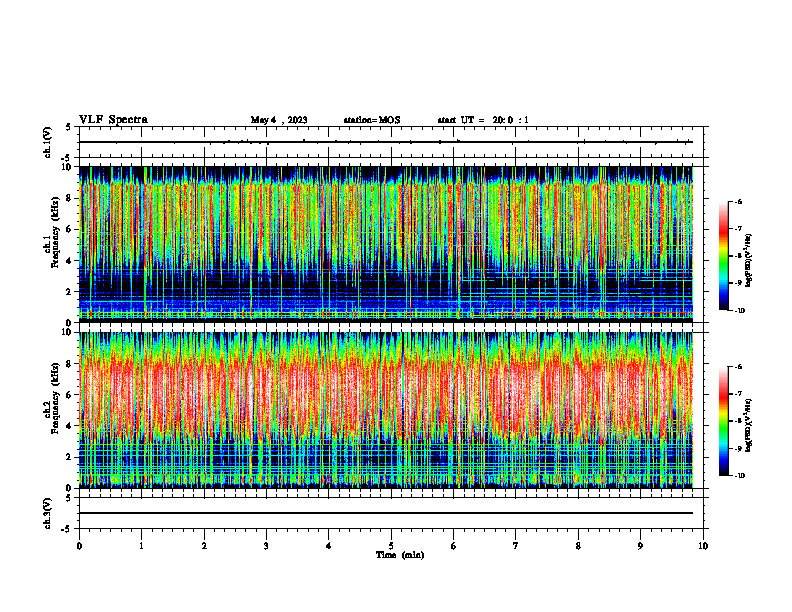Click the ch.1 voltage waveform trace
Image resolution: width=792 pixels, height=612 pixels.
(x=386, y=142)
